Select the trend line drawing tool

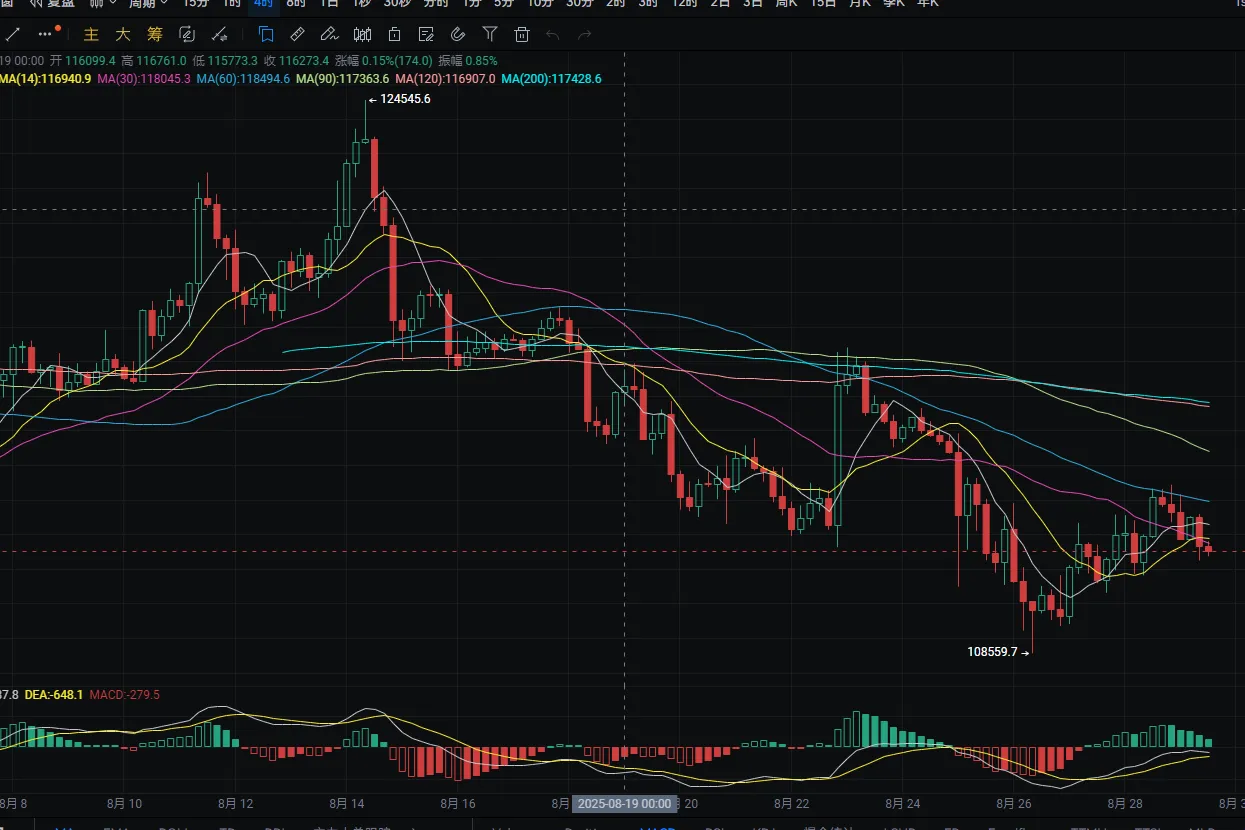pos(12,34)
